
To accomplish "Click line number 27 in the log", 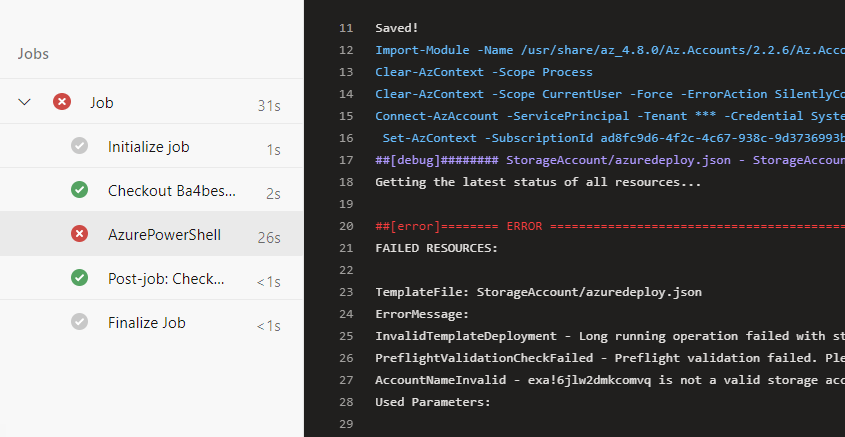I will click(x=346, y=380).
